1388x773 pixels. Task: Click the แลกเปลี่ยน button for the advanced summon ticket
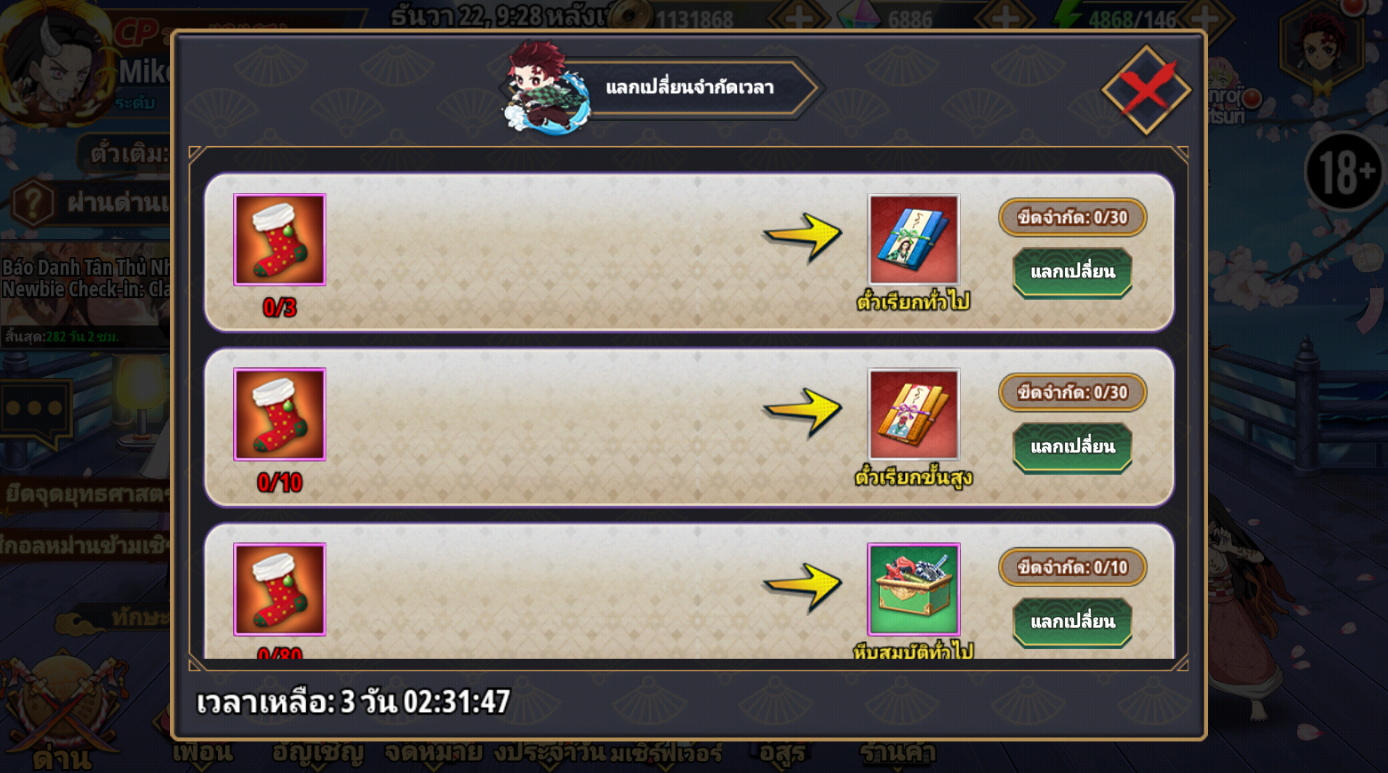(x=1072, y=447)
